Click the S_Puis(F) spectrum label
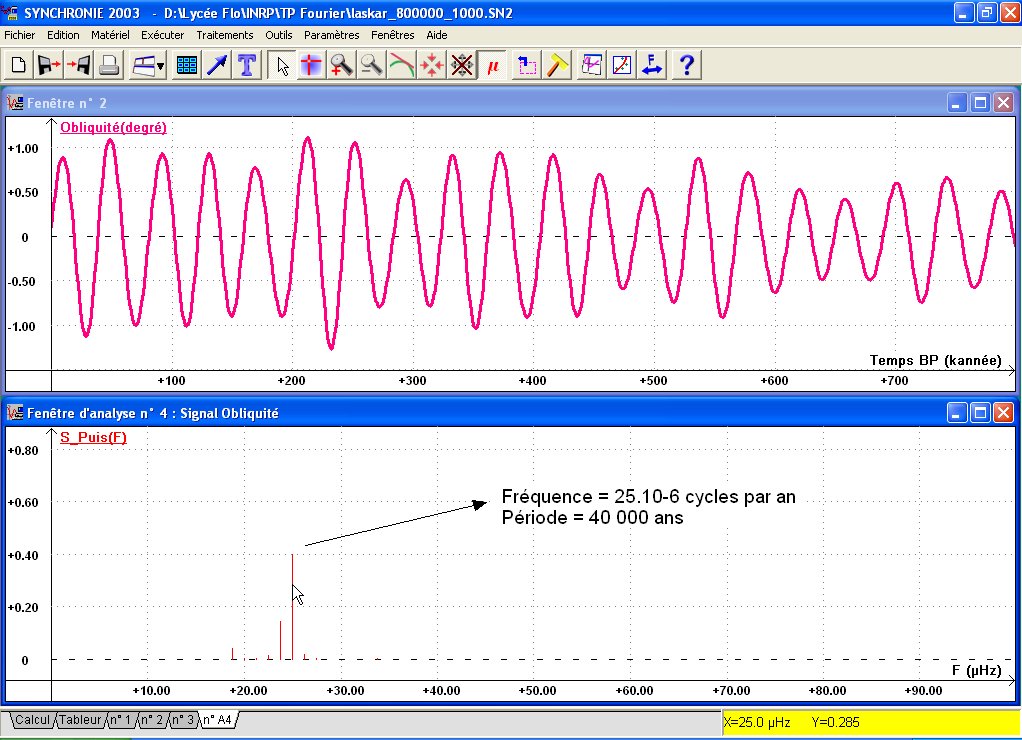 pos(93,437)
